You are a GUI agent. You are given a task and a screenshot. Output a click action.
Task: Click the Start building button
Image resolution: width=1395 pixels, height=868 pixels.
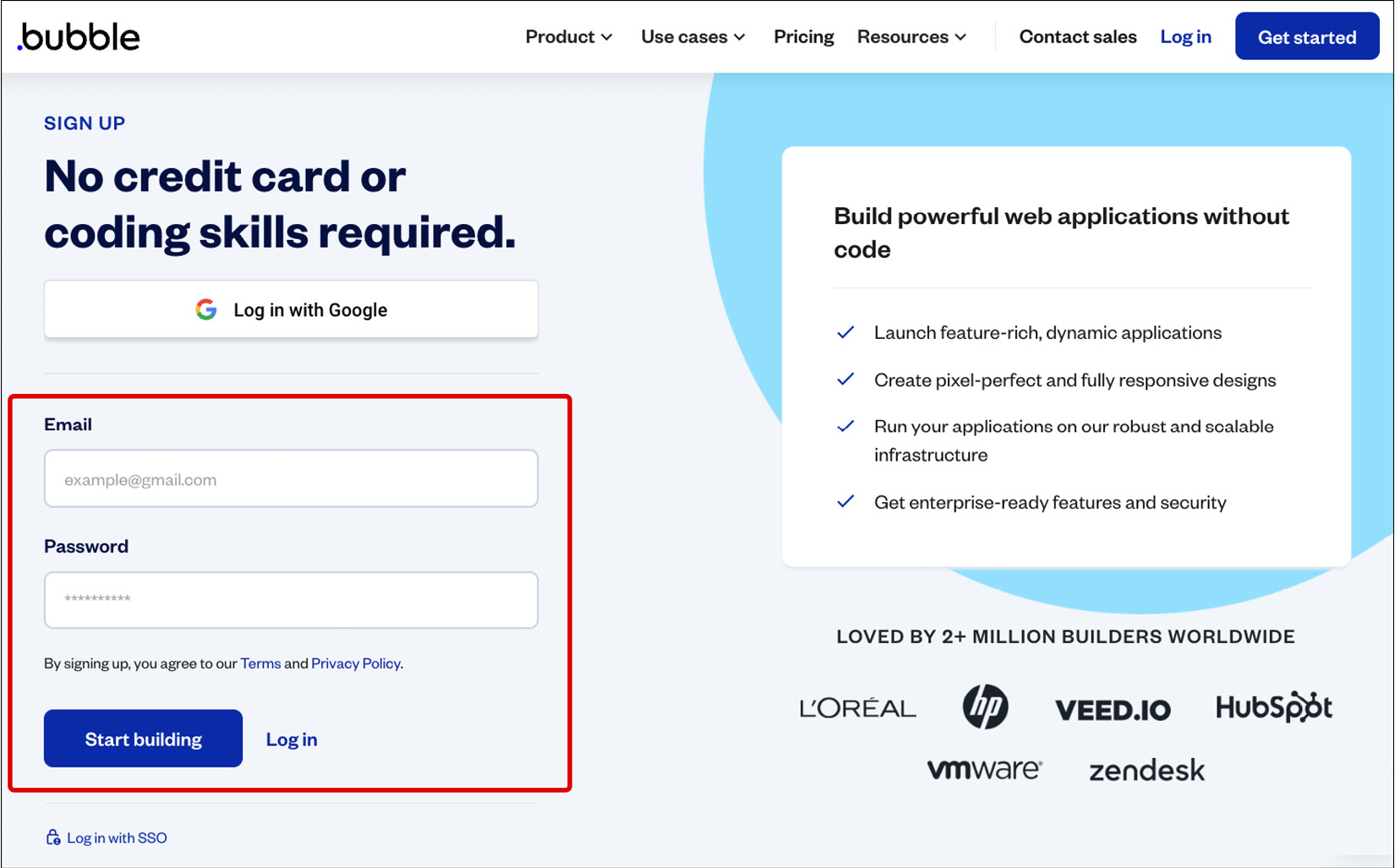[143, 739]
